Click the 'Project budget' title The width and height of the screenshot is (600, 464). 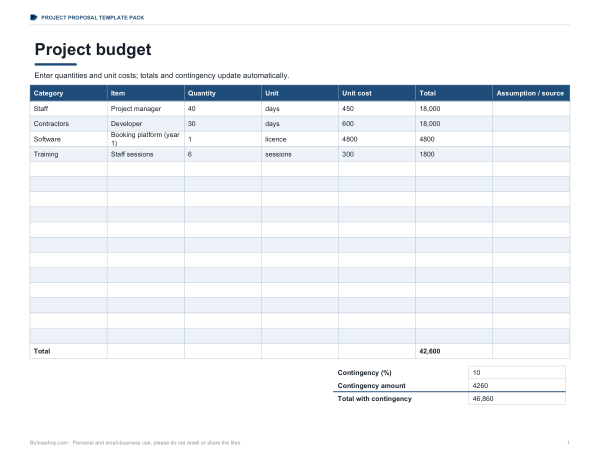[x=93, y=49]
